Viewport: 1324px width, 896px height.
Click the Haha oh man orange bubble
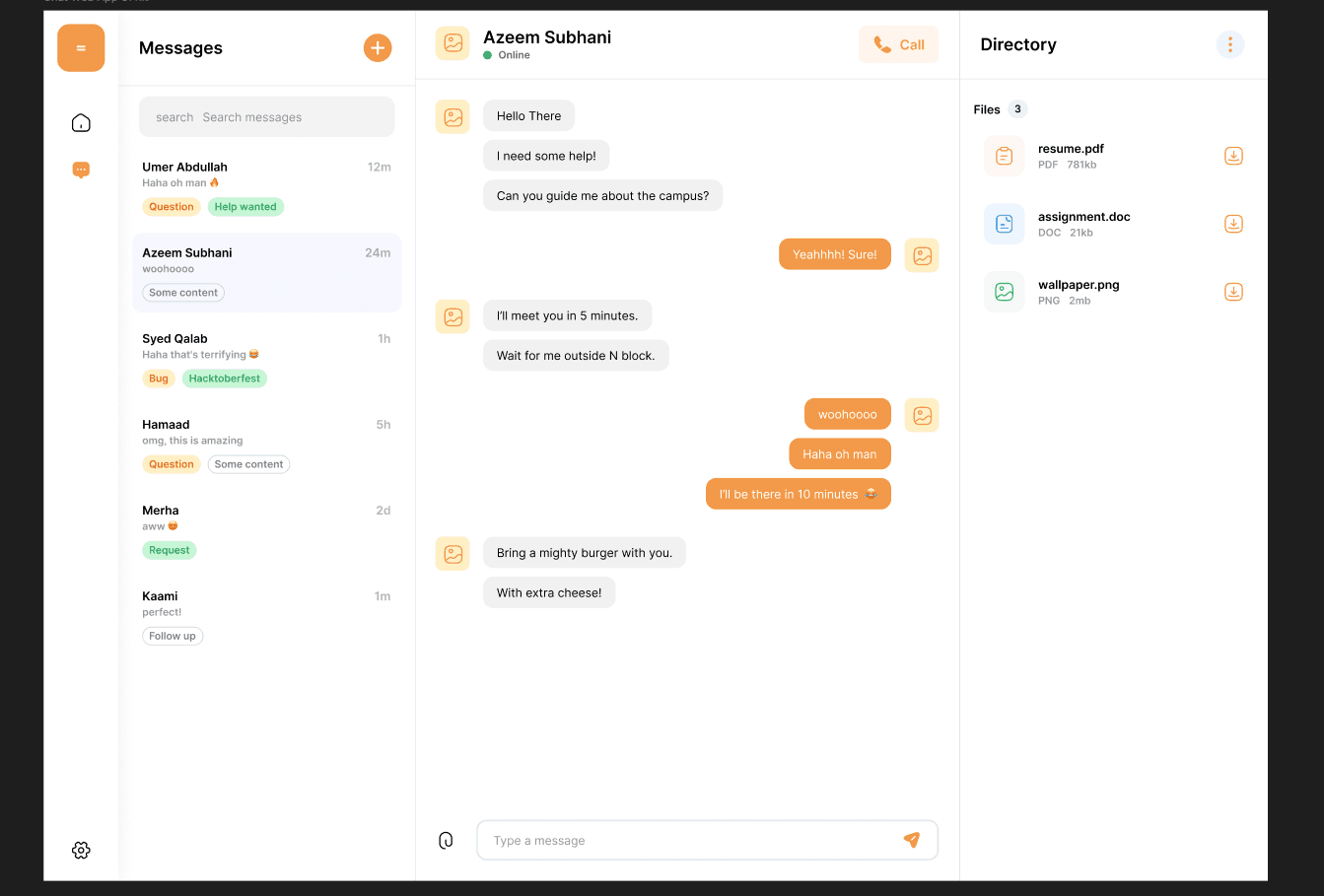(x=840, y=454)
